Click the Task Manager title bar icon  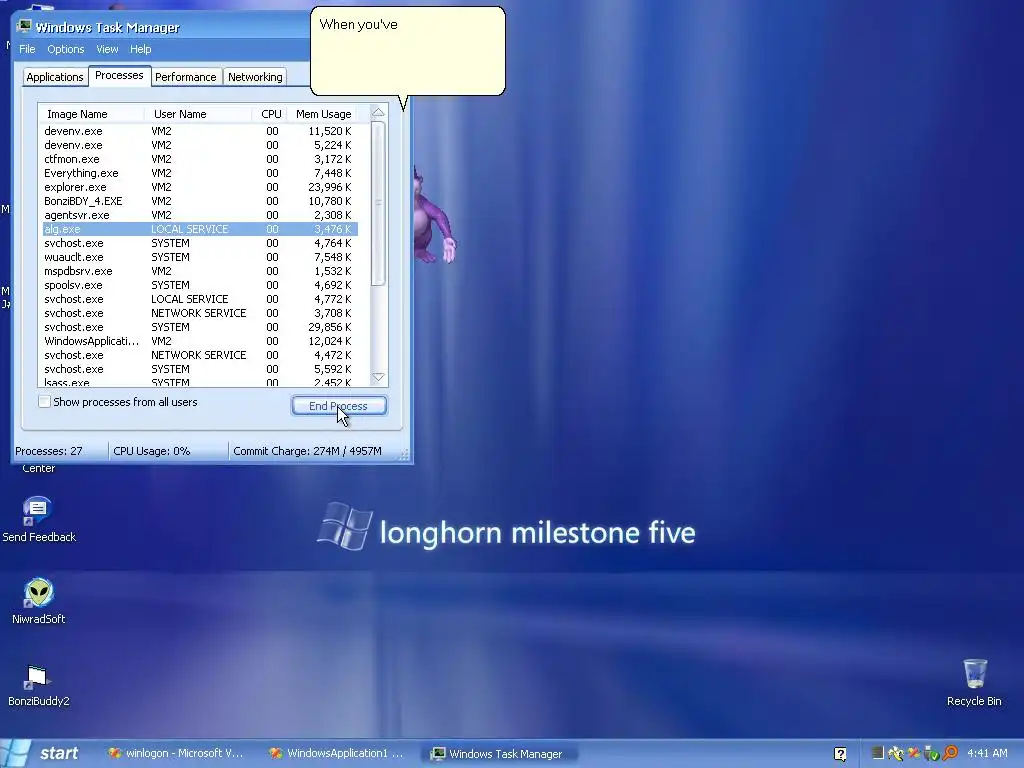[24, 26]
